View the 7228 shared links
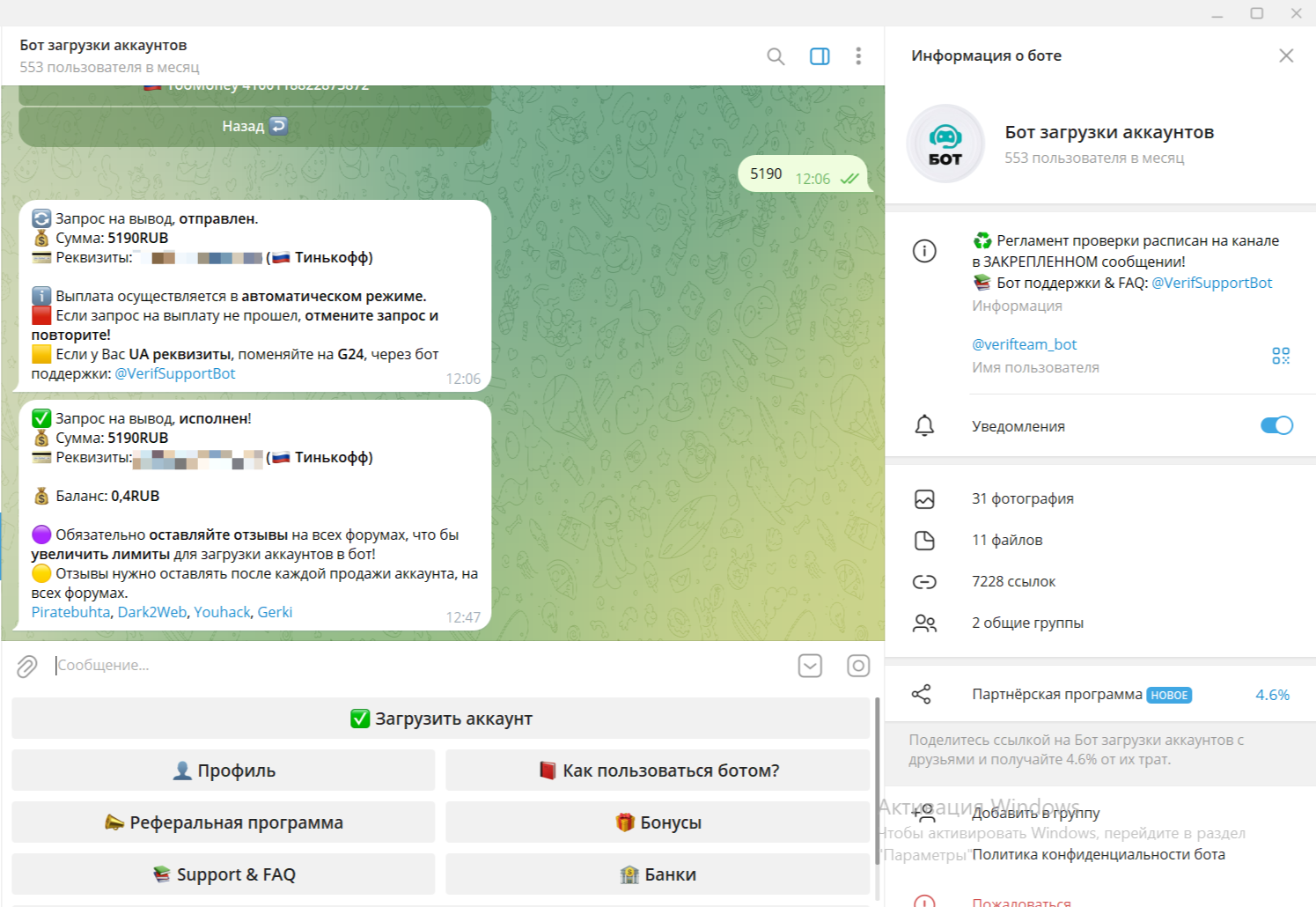Viewport: 1316px width, 907px height. tap(1013, 581)
